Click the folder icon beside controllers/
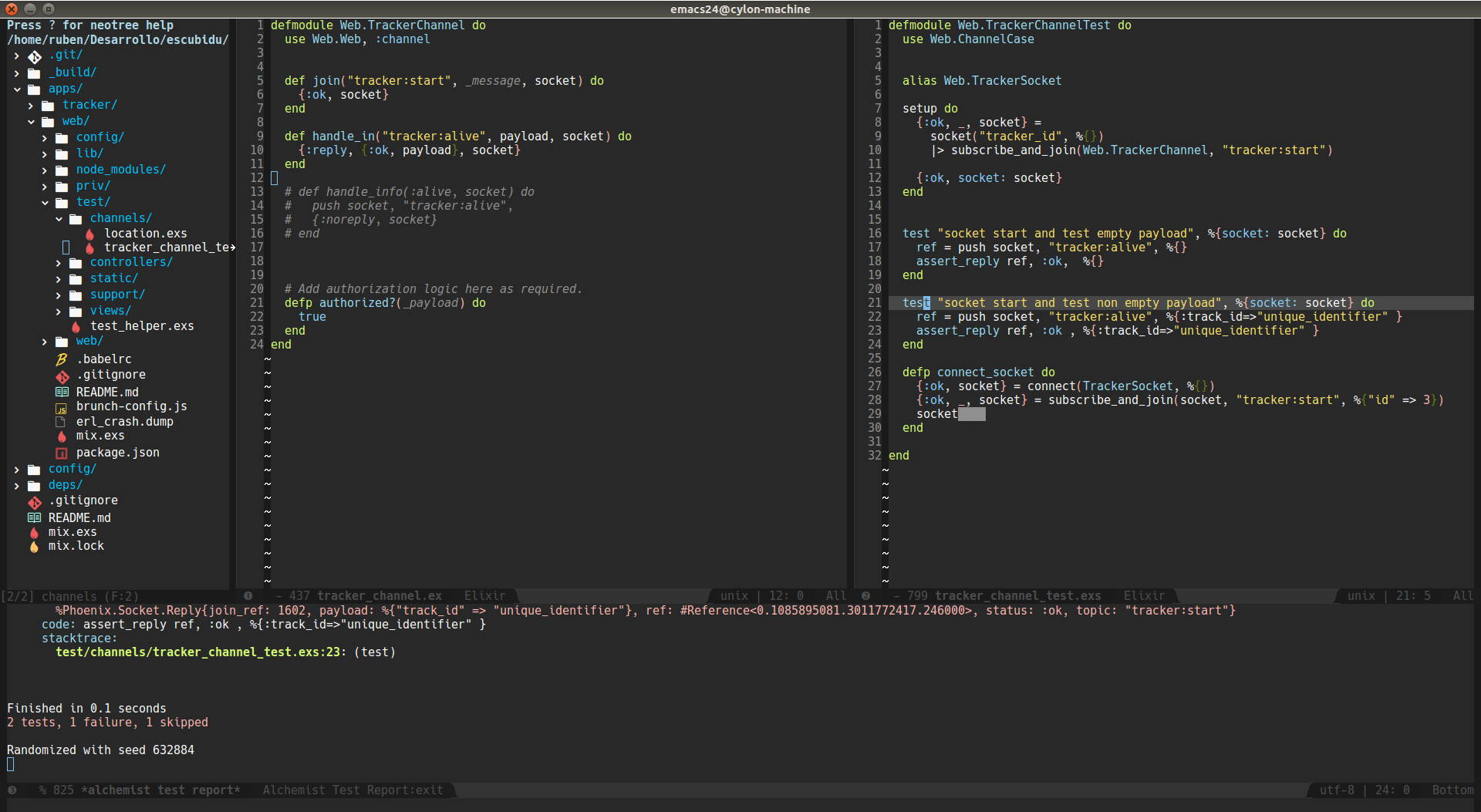1481x812 pixels. pos(76,263)
